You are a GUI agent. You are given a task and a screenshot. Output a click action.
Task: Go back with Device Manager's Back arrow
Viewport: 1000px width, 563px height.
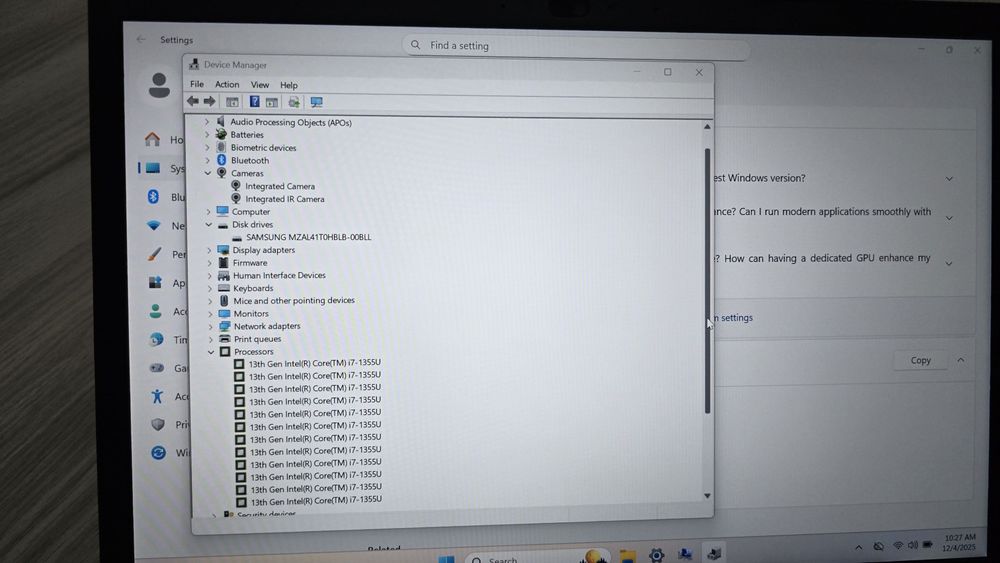[x=193, y=101]
